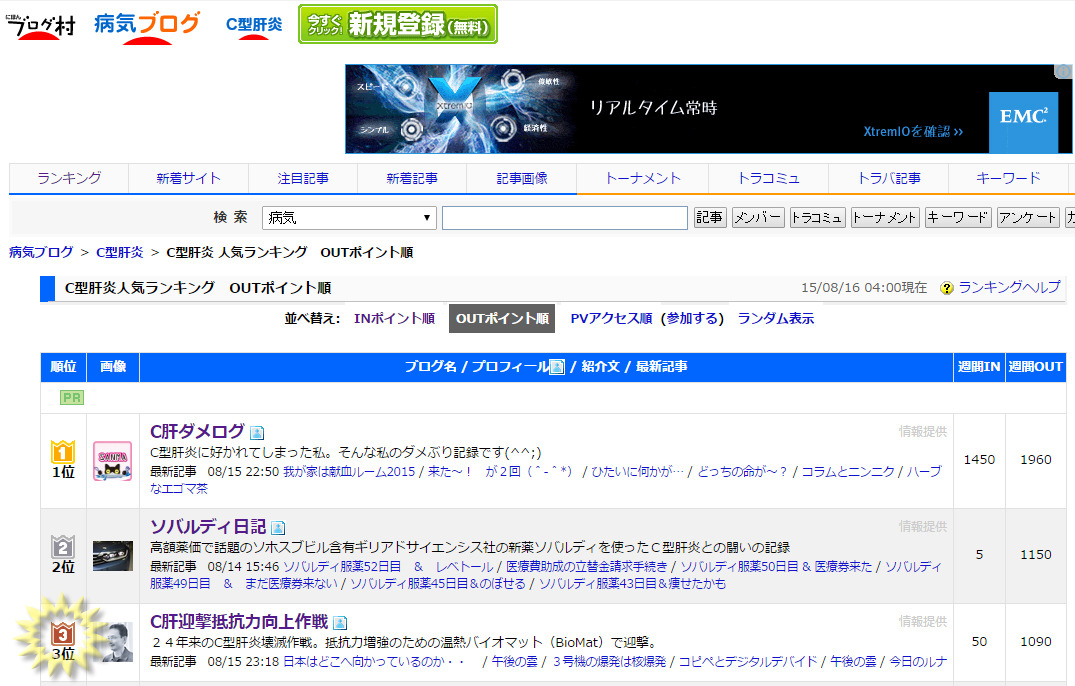Image resolution: width=1075 pixels, height=686 pixels.
Task: Open the ランキング tab
Action: click(69, 178)
